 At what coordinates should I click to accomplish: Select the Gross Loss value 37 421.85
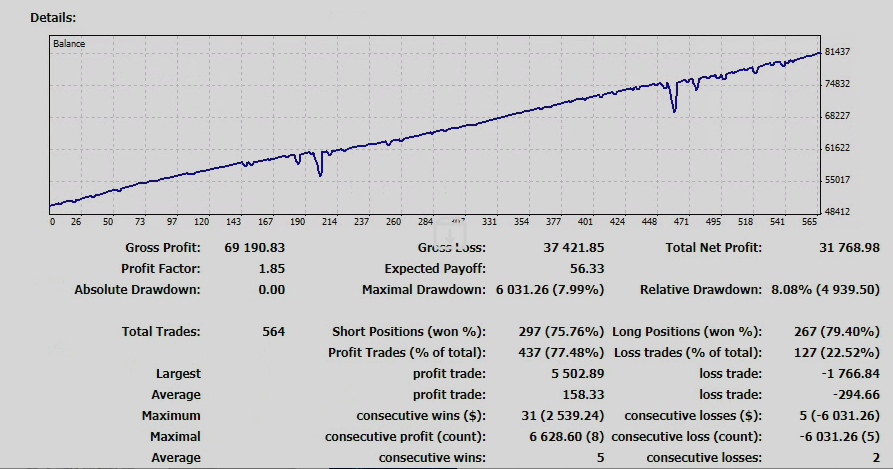574,248
